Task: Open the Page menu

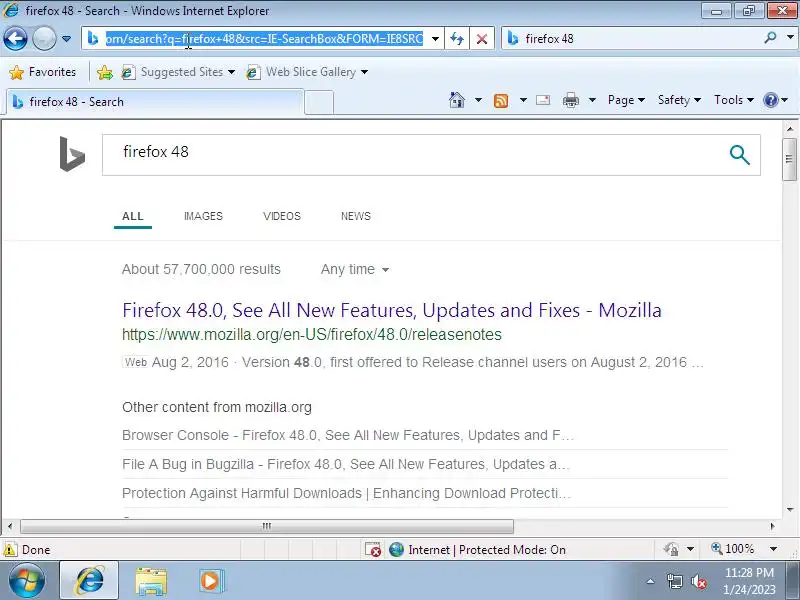Action: [x=626, y=100]
